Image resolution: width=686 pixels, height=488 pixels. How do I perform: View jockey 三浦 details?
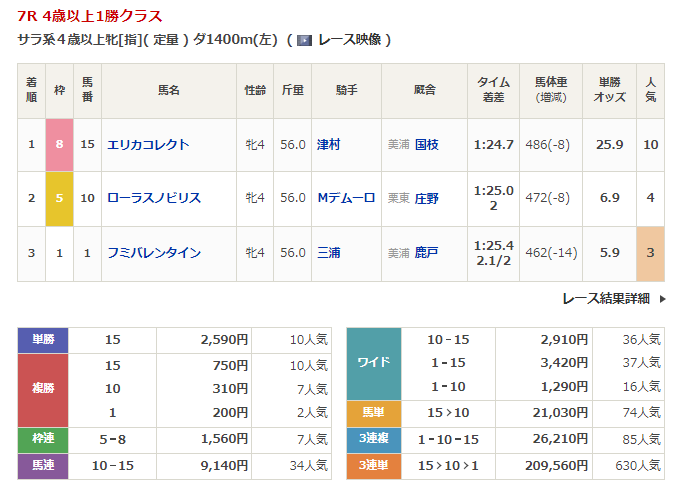click(x=328, y=253)
